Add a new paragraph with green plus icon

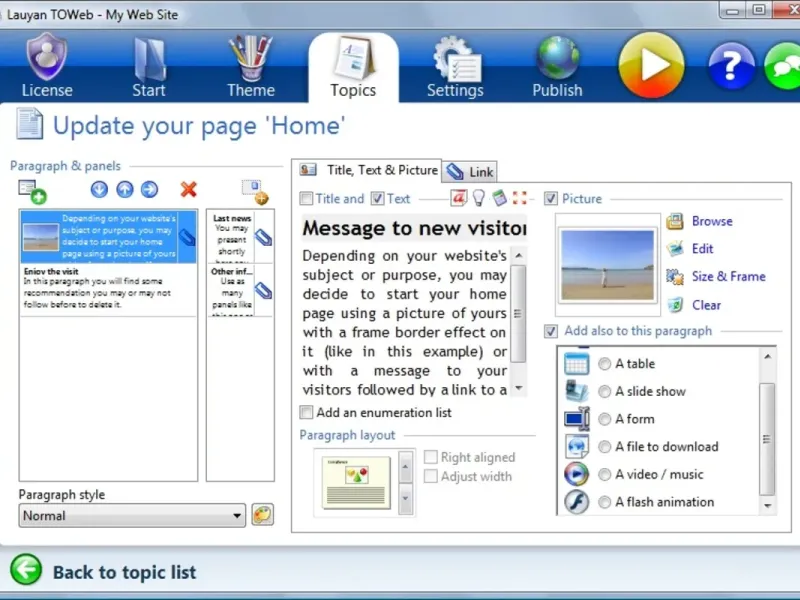click(32, 191)
